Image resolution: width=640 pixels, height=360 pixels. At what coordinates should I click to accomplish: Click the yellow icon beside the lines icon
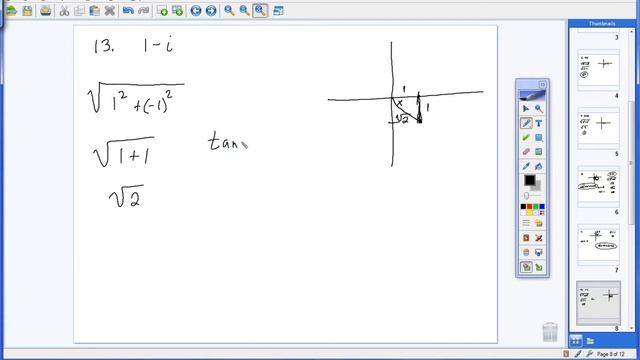pyautogui.click(x=539, y=223)
